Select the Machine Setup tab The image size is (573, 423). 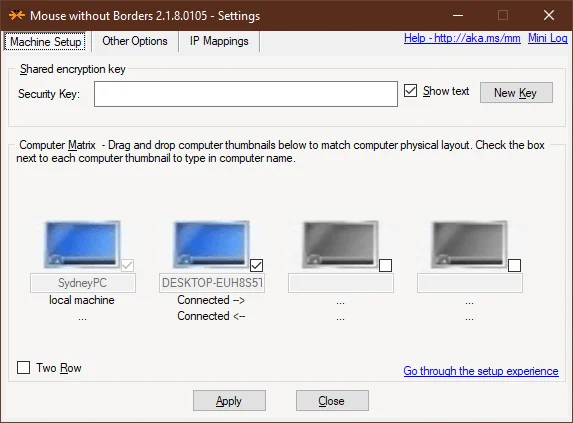click(x=45, y=41)
